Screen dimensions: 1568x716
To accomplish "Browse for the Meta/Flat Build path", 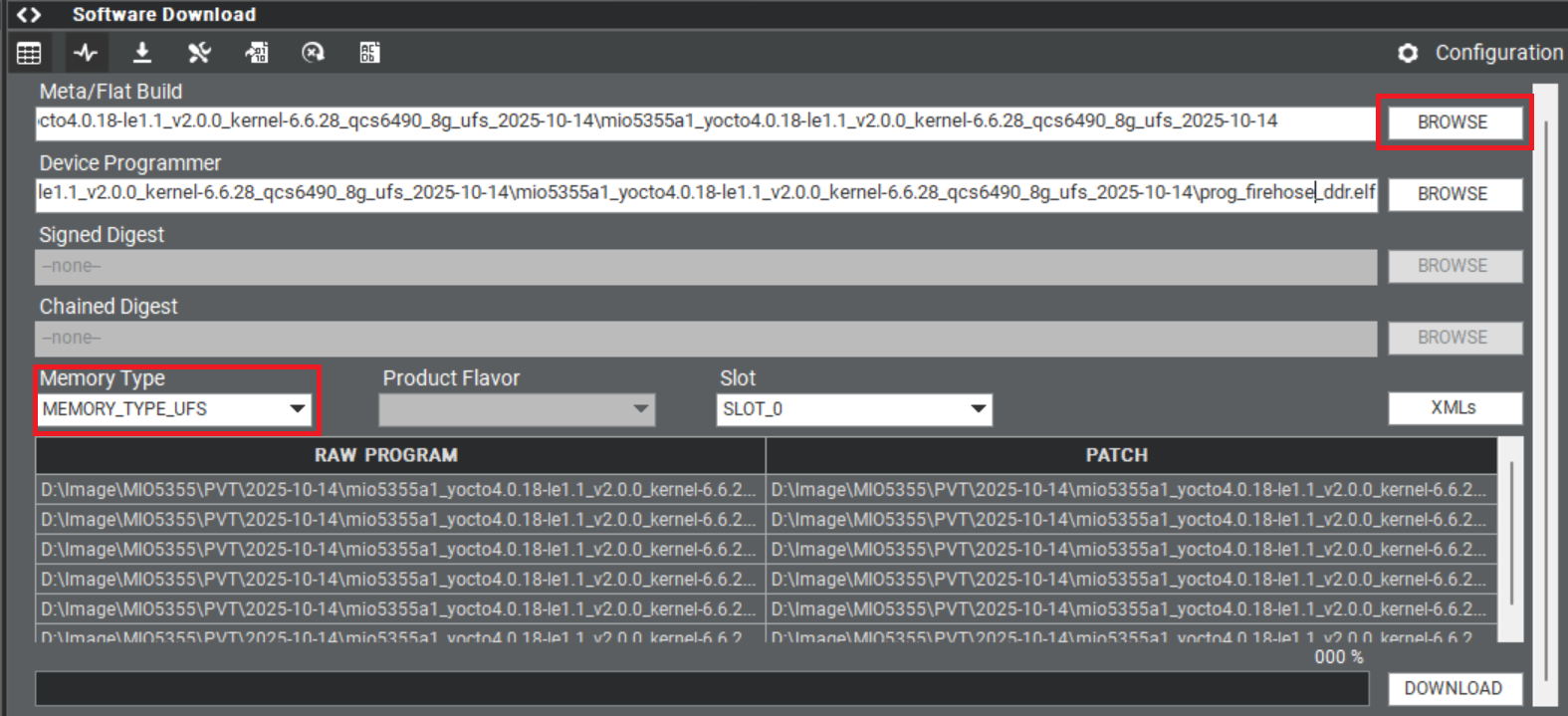I will point(1454,122).
